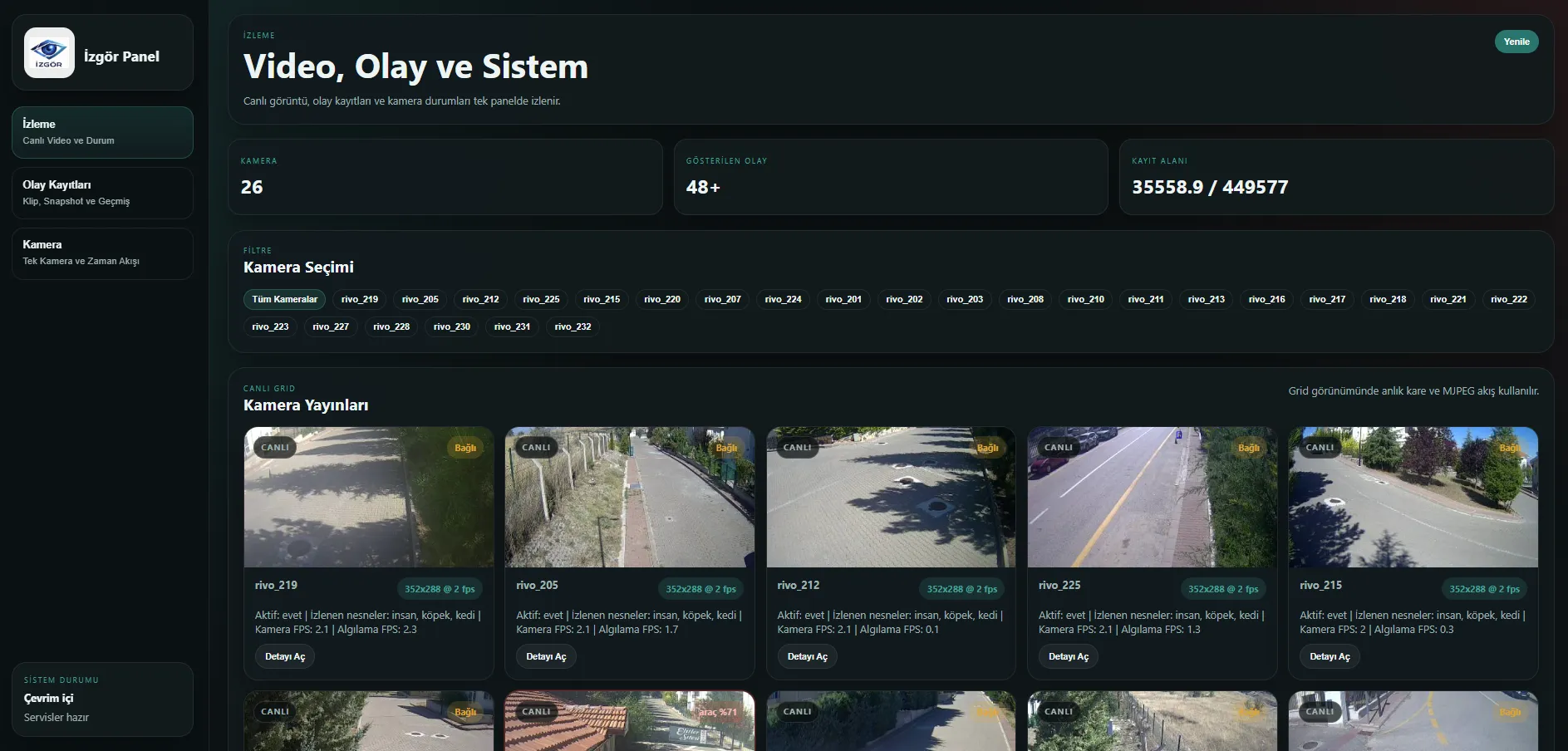View the rivo_212 live feed thumbnail
This screenshot has width=1568, height=751.
(891, 497)
